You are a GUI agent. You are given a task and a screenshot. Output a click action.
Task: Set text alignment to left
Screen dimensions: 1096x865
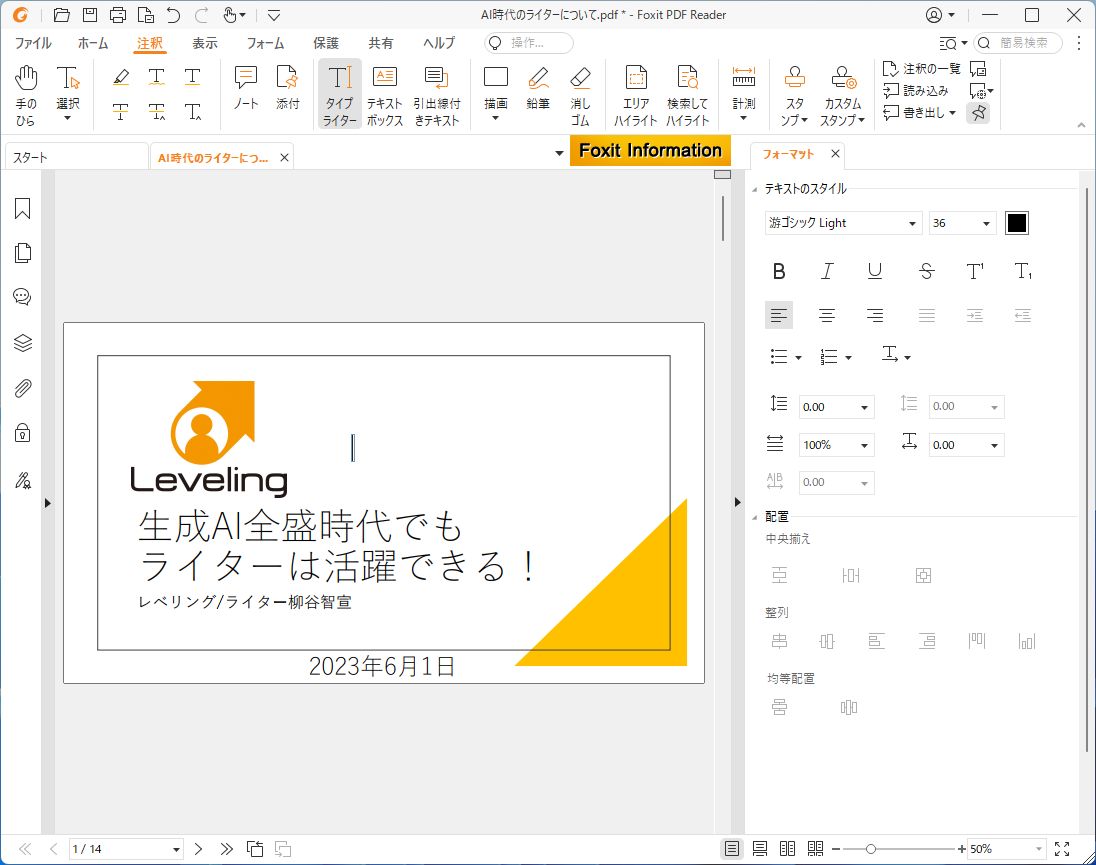pyautogui.click(x=779, y=316)
